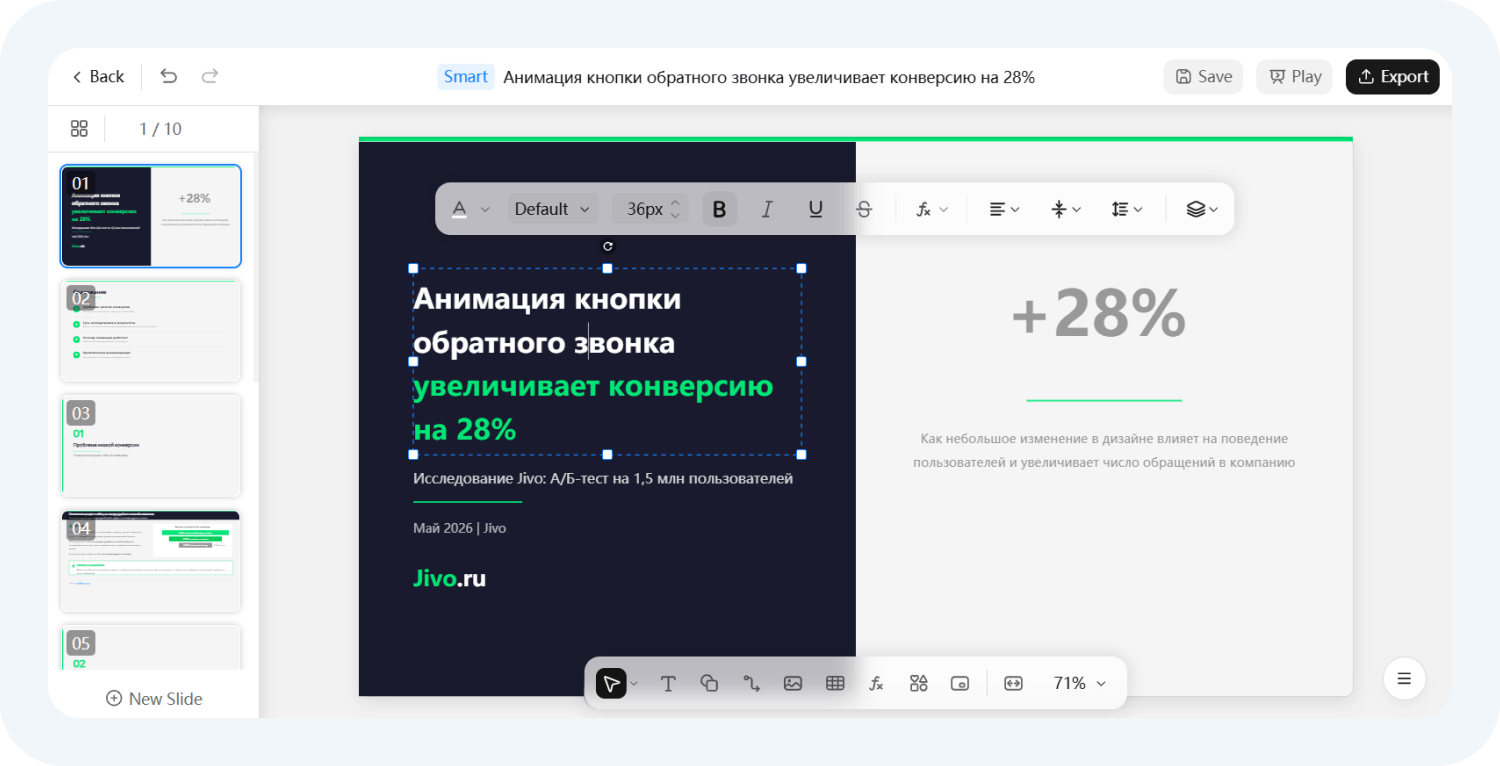
Task: Add a New Slide
Action: [154, 699]
